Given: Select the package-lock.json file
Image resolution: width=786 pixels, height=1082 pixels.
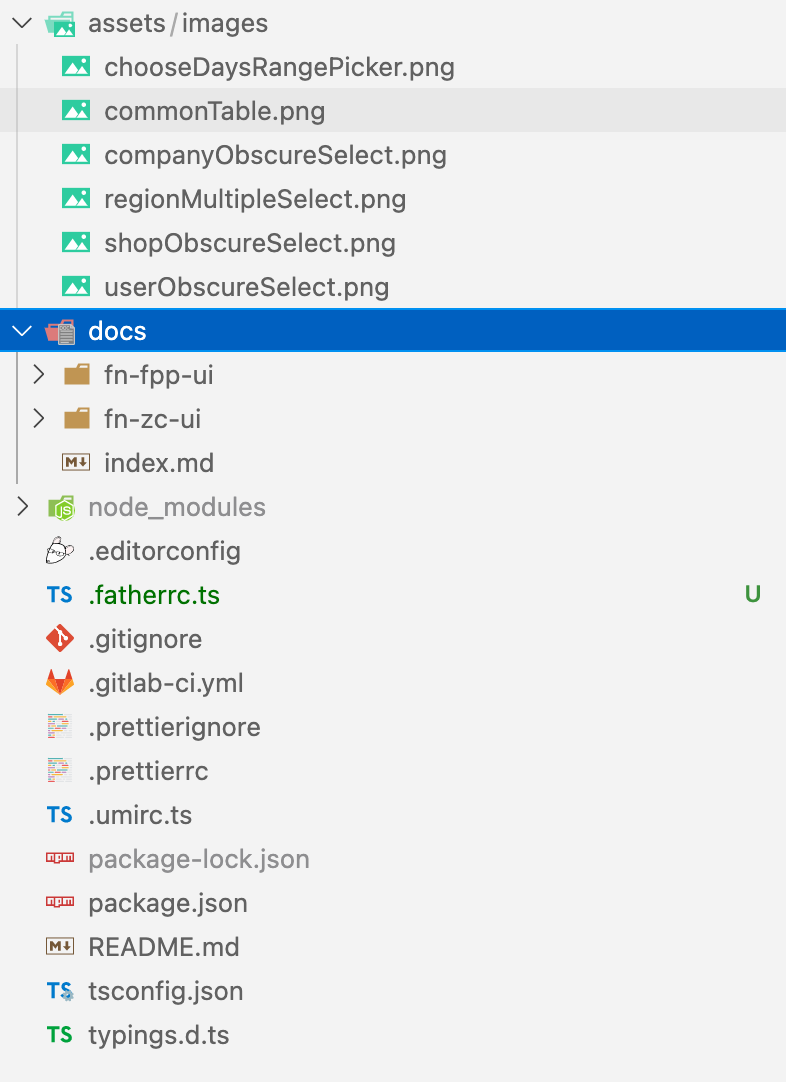Looking at the screenshot, I should pyautogui.click(x=198, y=858).
